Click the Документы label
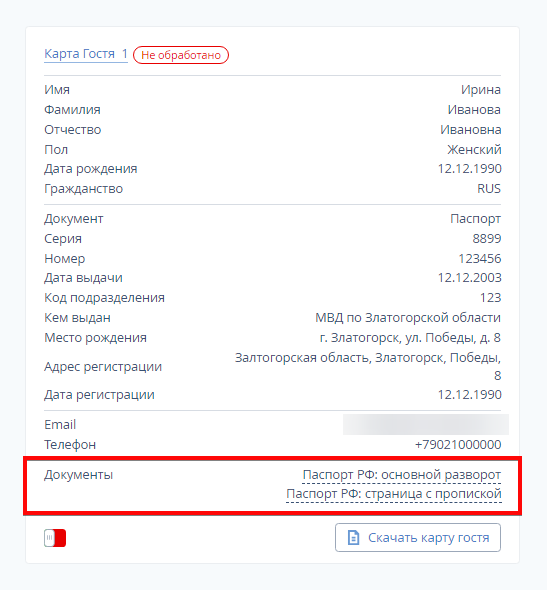This screenshot has height=590, width=547. point(78,475)
